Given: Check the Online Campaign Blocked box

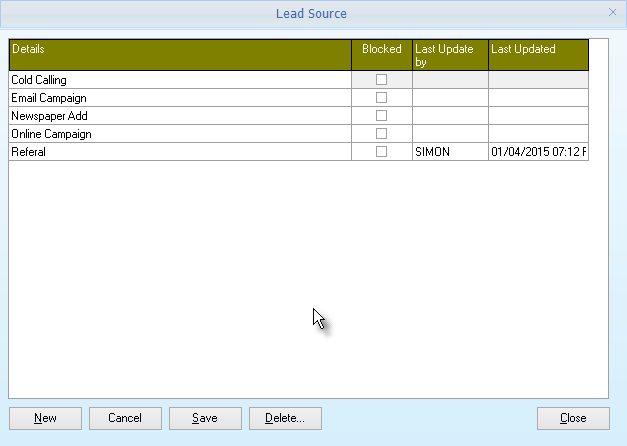Looking at the screenshot, I should click(381, 133).
